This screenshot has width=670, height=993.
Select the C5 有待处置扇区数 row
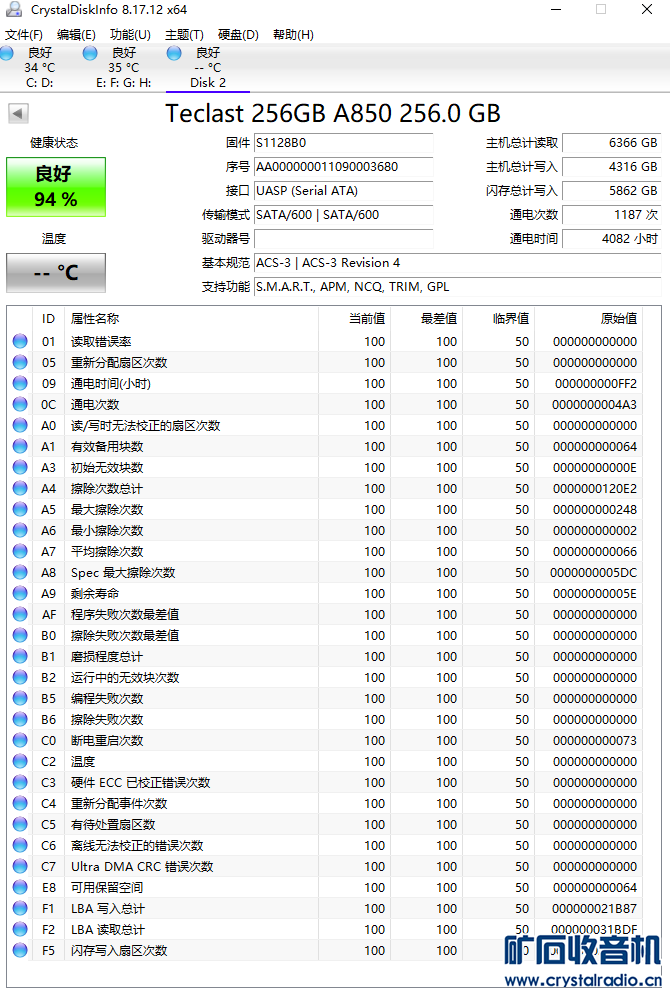coord(325,825)
